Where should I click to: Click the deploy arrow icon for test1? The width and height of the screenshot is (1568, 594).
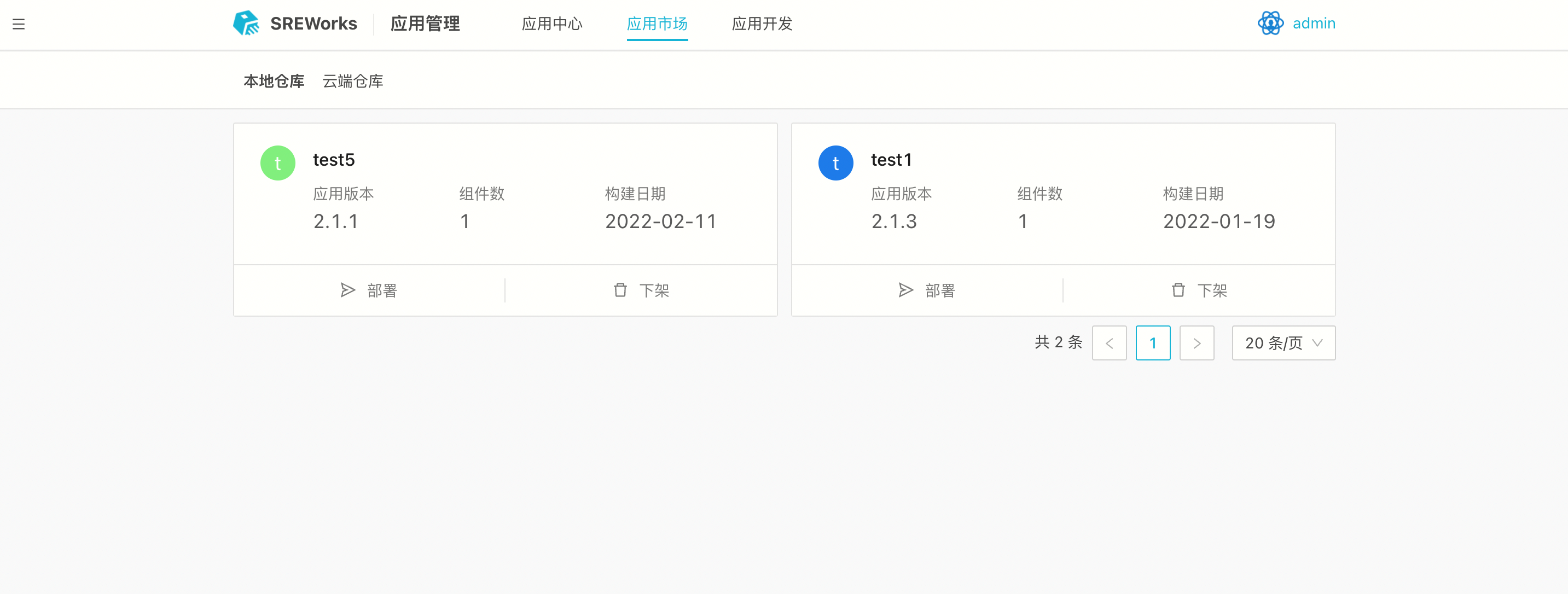point(906,290)
